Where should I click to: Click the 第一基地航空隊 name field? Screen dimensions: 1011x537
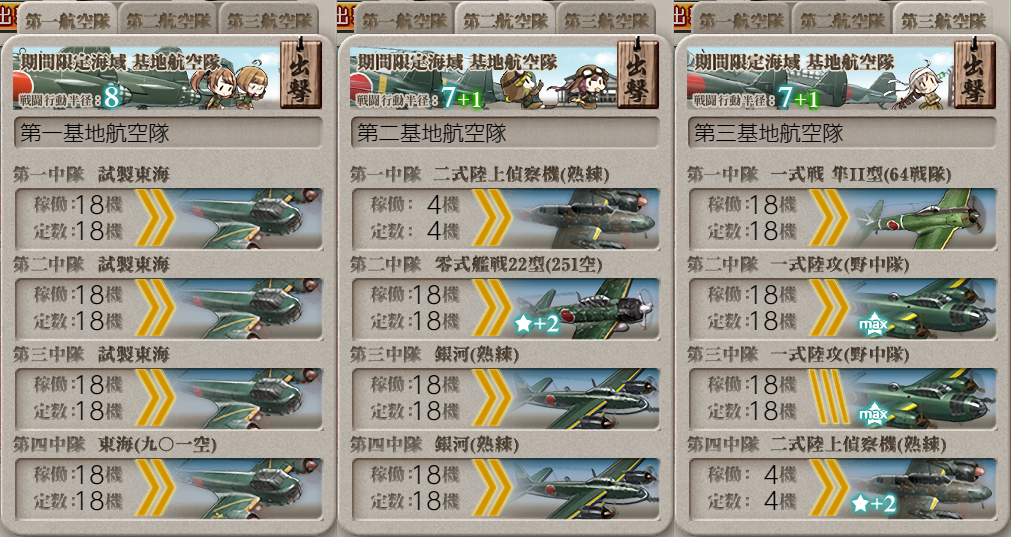(x=168, y=133)
